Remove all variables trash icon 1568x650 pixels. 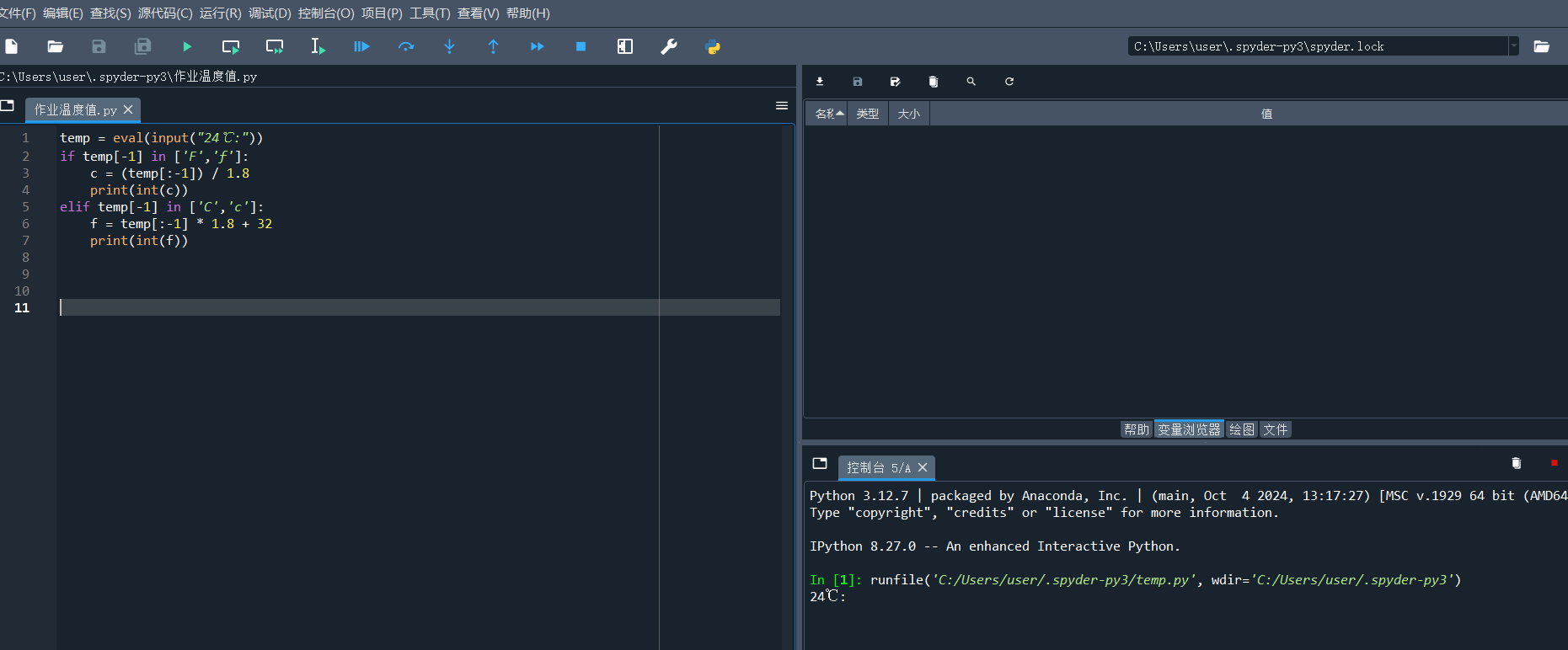pyautogui.click(x=934, y=82)
